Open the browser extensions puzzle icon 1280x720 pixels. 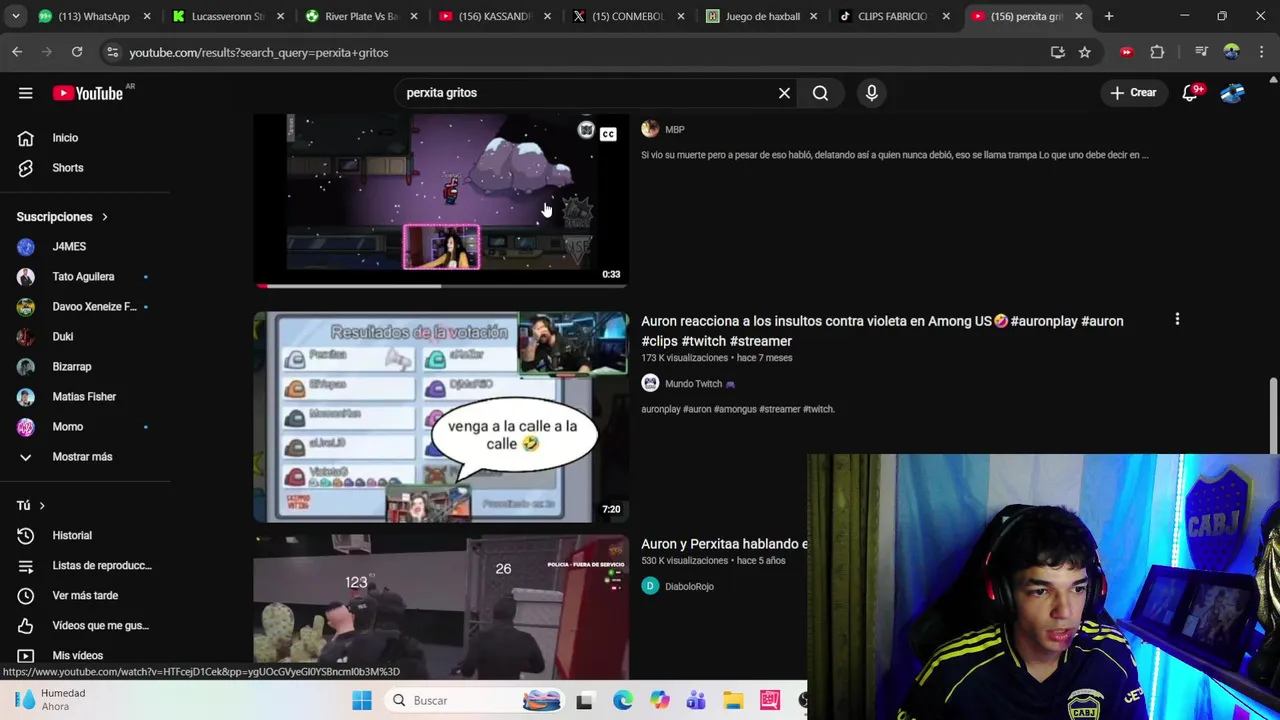click(1157, 52)
